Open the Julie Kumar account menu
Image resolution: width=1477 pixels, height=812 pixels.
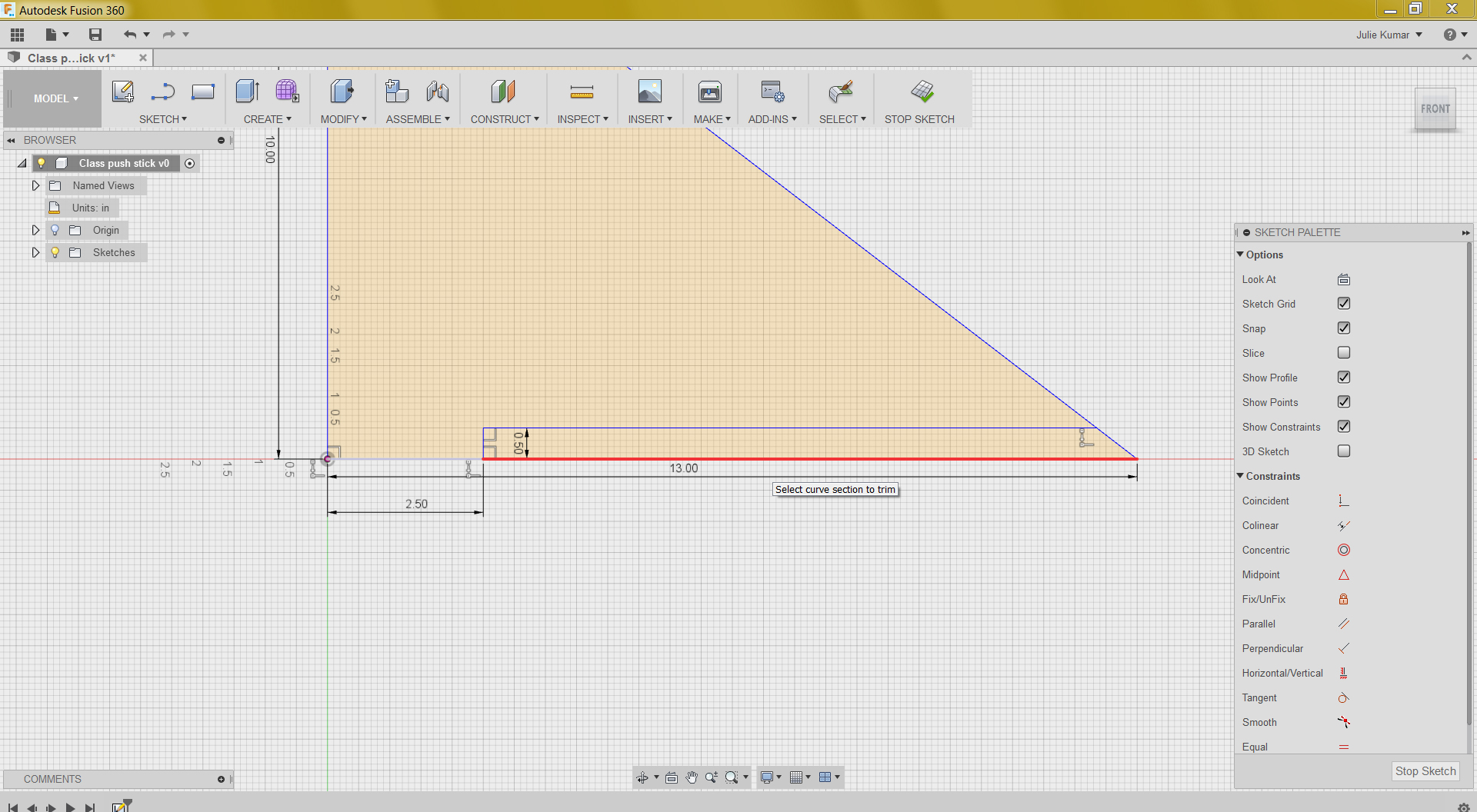click(x=1389, y=35)
